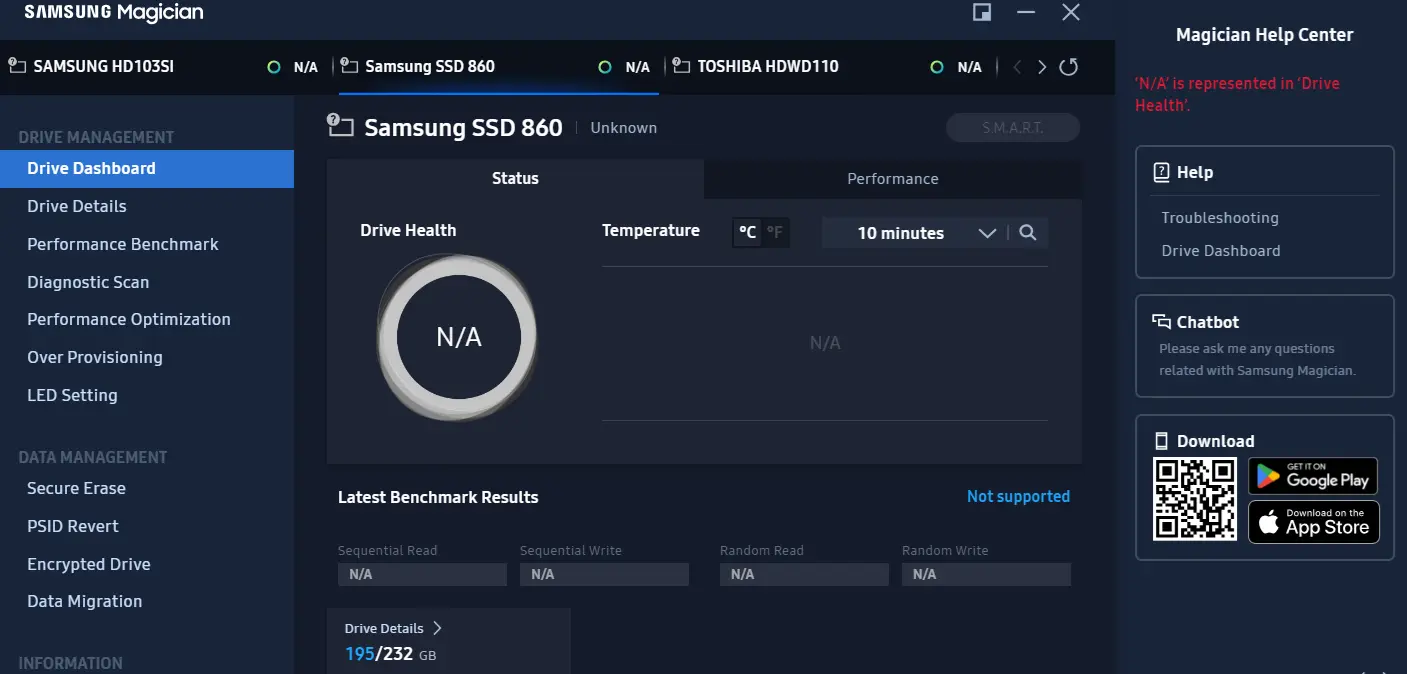Image resolution: width=1407 pixels, height=674 pixels.
Task: Click drive icon beside Samsung SSD 860 heading
Action: click(x=341, y=126)
